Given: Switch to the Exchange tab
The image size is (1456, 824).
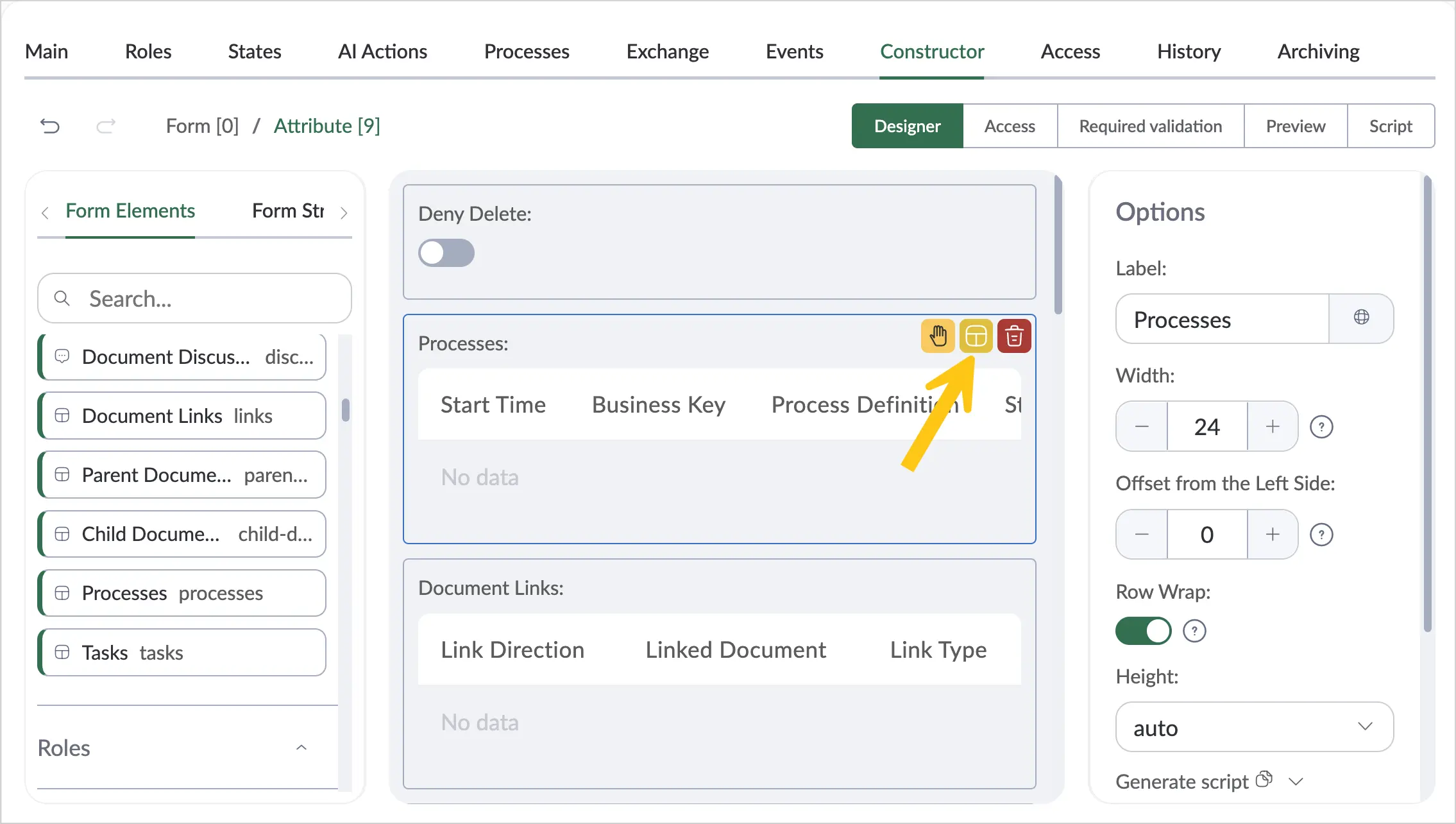Looking at the screenshot, I should 668,51.
